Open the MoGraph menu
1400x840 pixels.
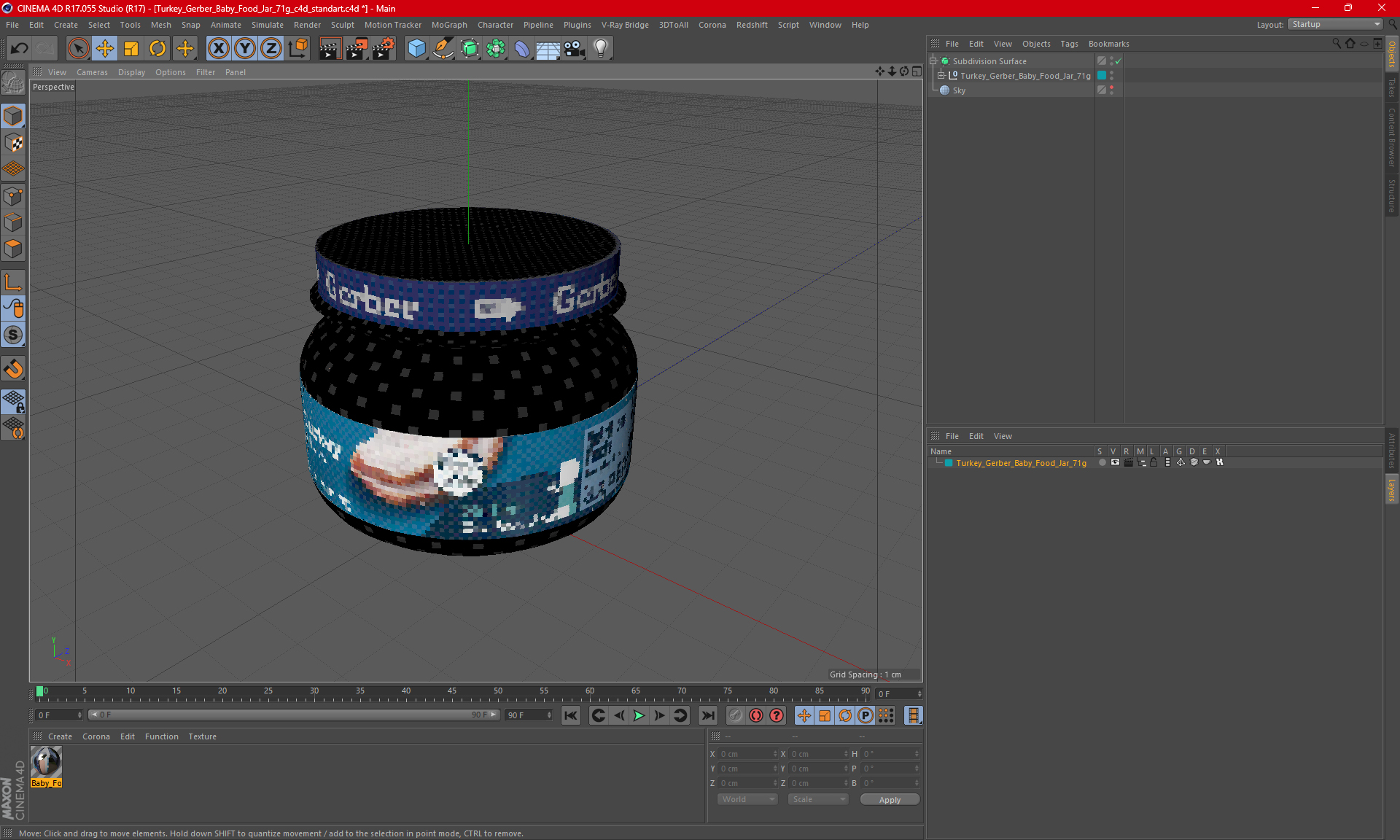449,25
